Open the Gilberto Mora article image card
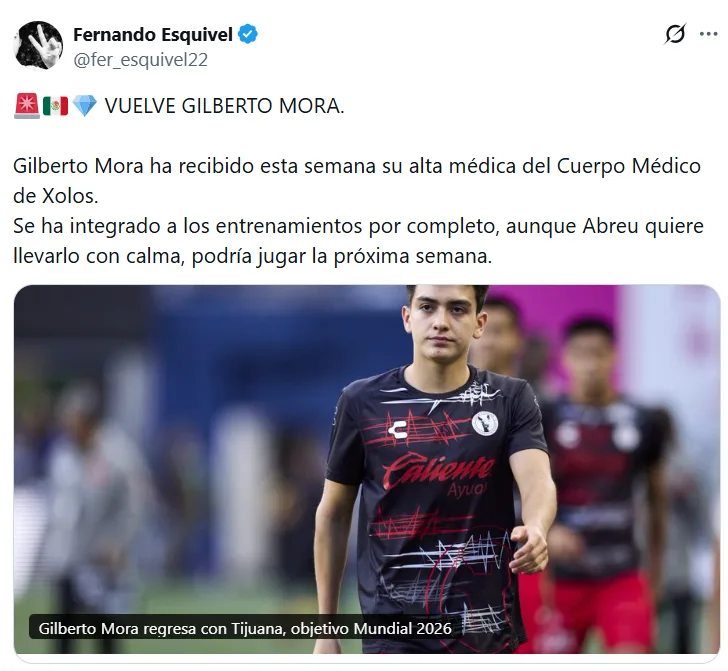The image size is (728, 671). tap(367, 469)
